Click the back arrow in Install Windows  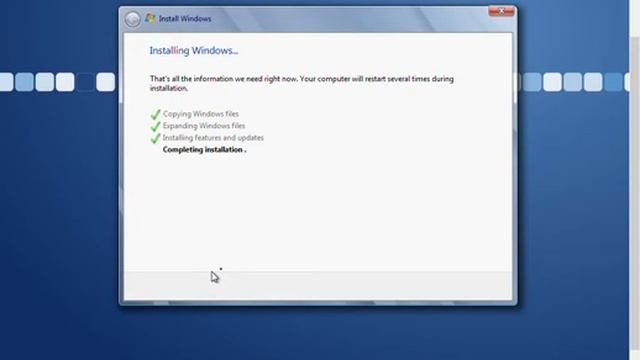(132, 19)
